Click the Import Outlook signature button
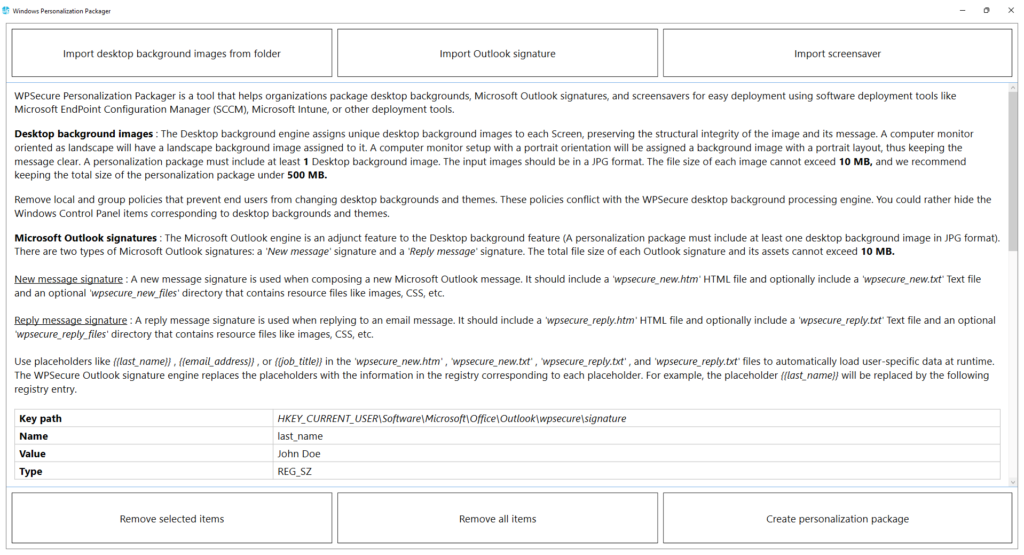 497,54
